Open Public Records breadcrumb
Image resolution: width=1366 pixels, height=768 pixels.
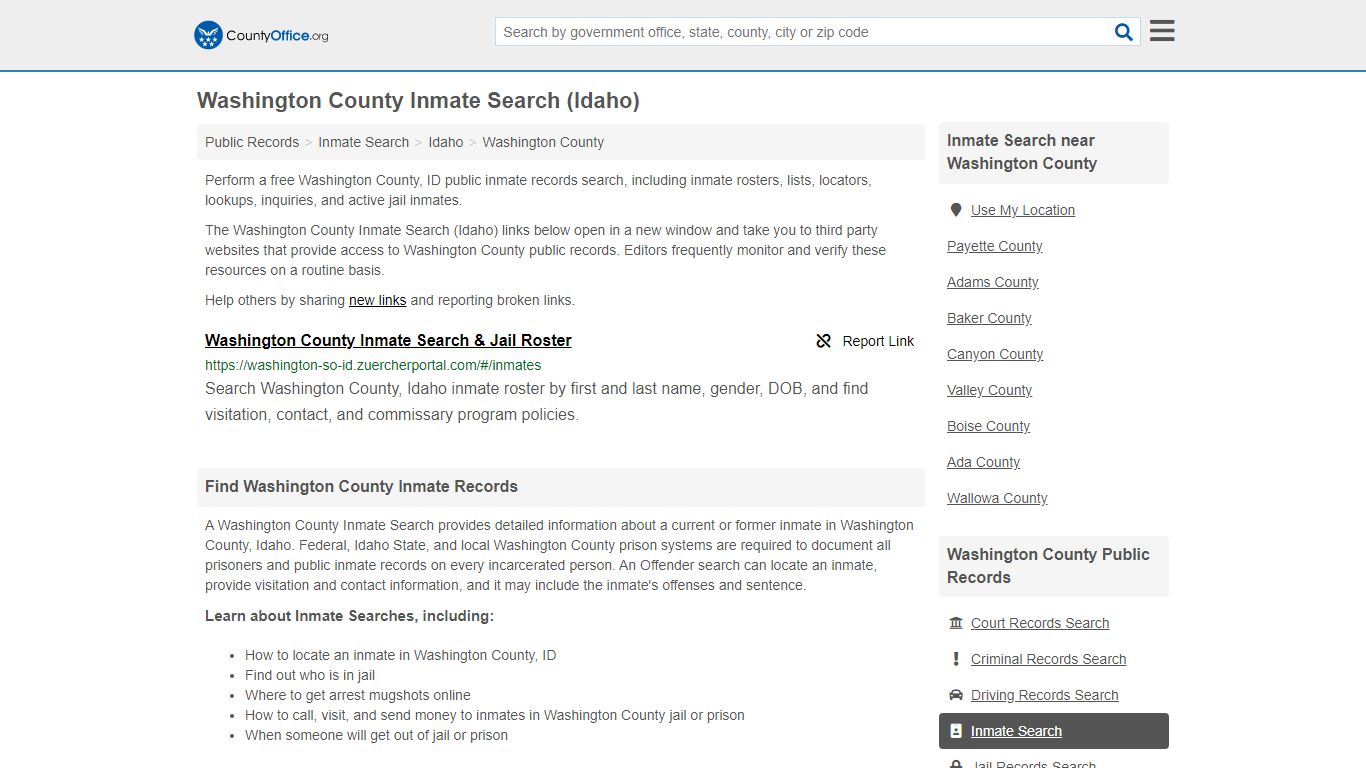252,142
